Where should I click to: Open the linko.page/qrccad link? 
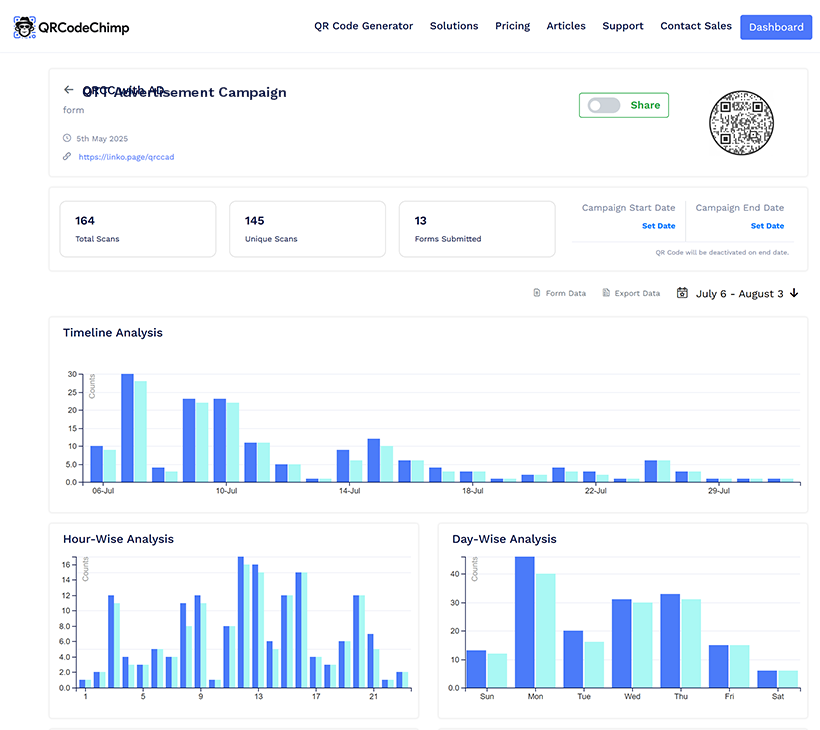click(126, 157)
